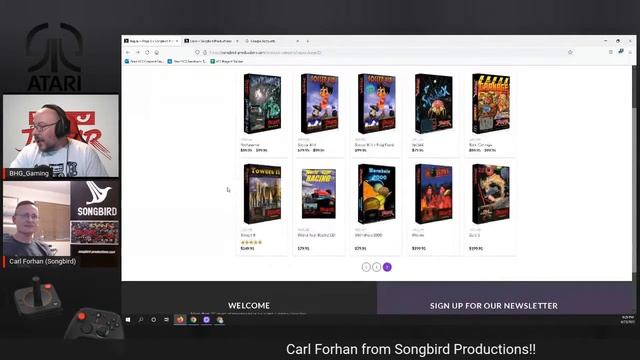Image resolution: width=640 pixels, height=360 pixels.
Task: Open the Towers II game box thumbnail
Action: tap(262, 194)
